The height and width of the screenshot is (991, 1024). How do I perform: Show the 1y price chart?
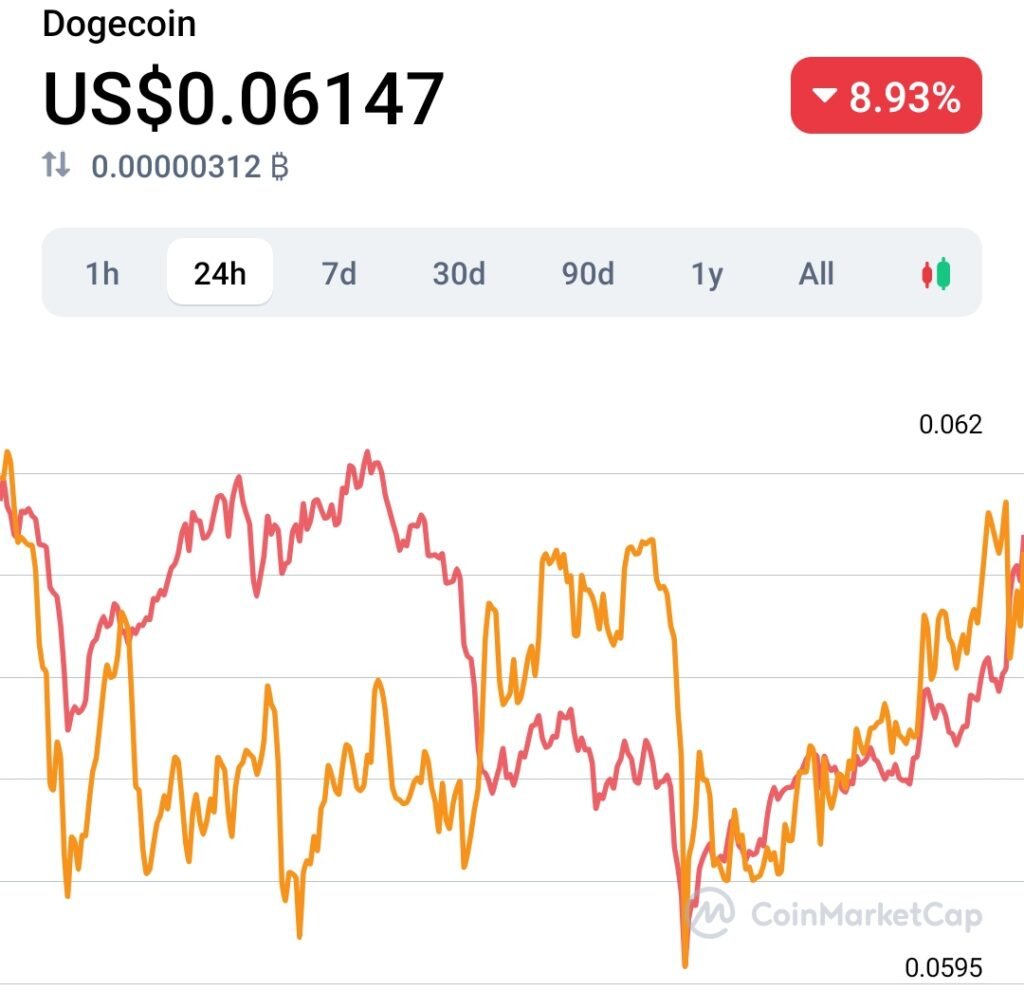coord(707,274)
